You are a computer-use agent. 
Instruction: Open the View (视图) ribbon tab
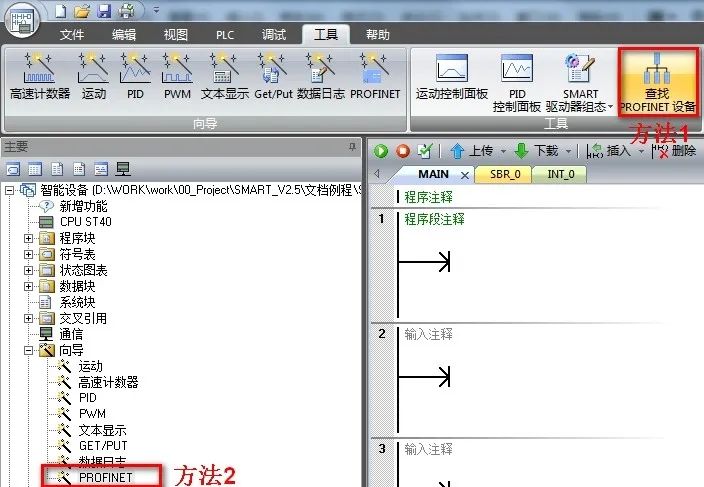pos(176,35)
